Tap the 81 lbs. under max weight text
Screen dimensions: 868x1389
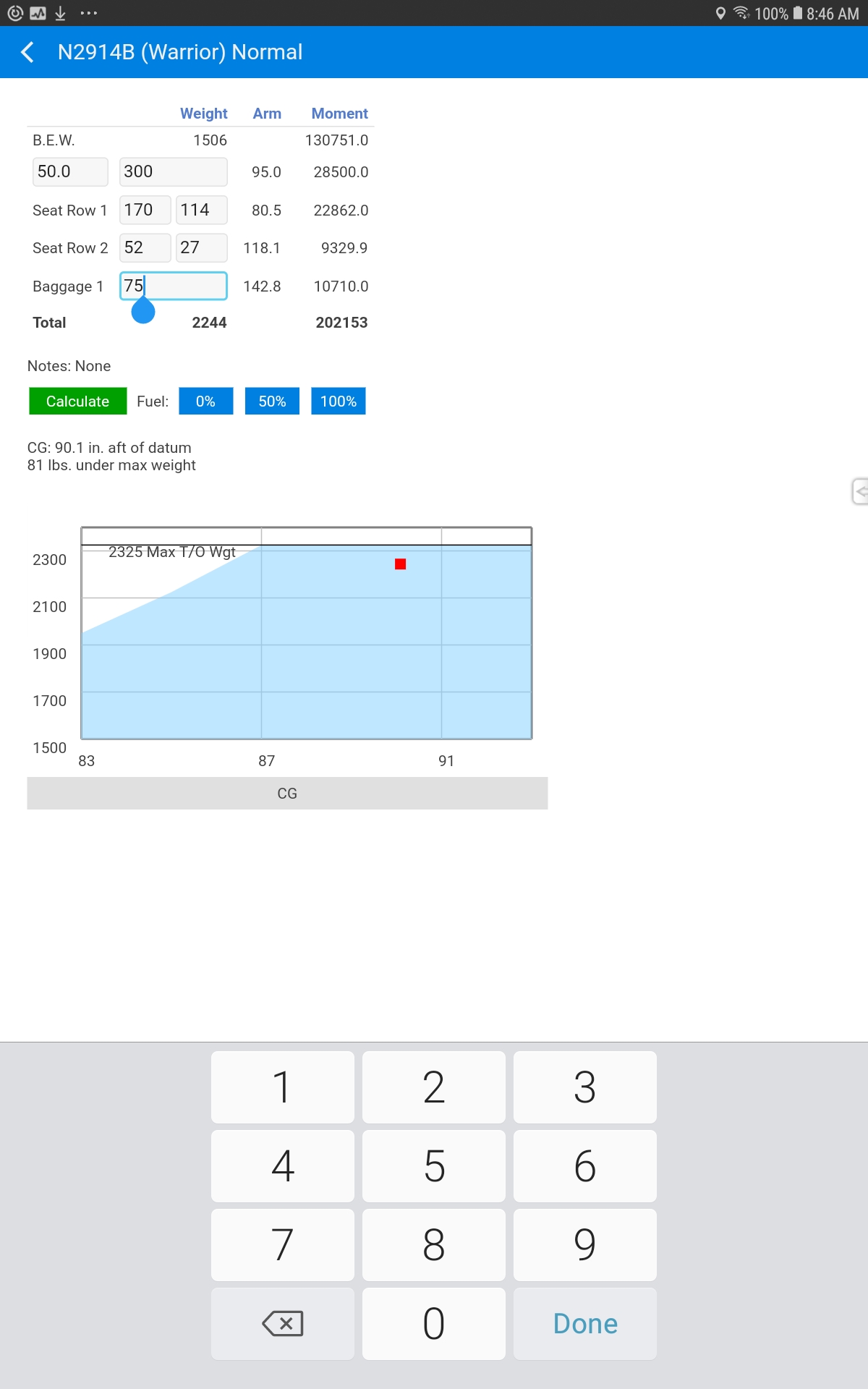(111, 465)
